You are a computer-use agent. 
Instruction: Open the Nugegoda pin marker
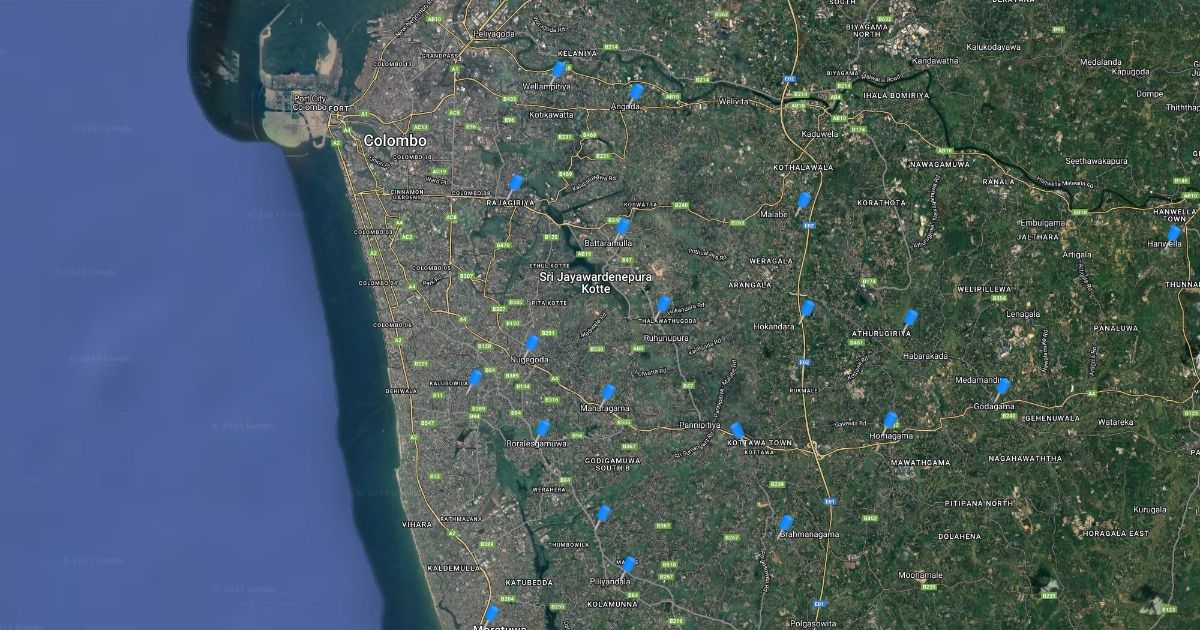point(532,343)
